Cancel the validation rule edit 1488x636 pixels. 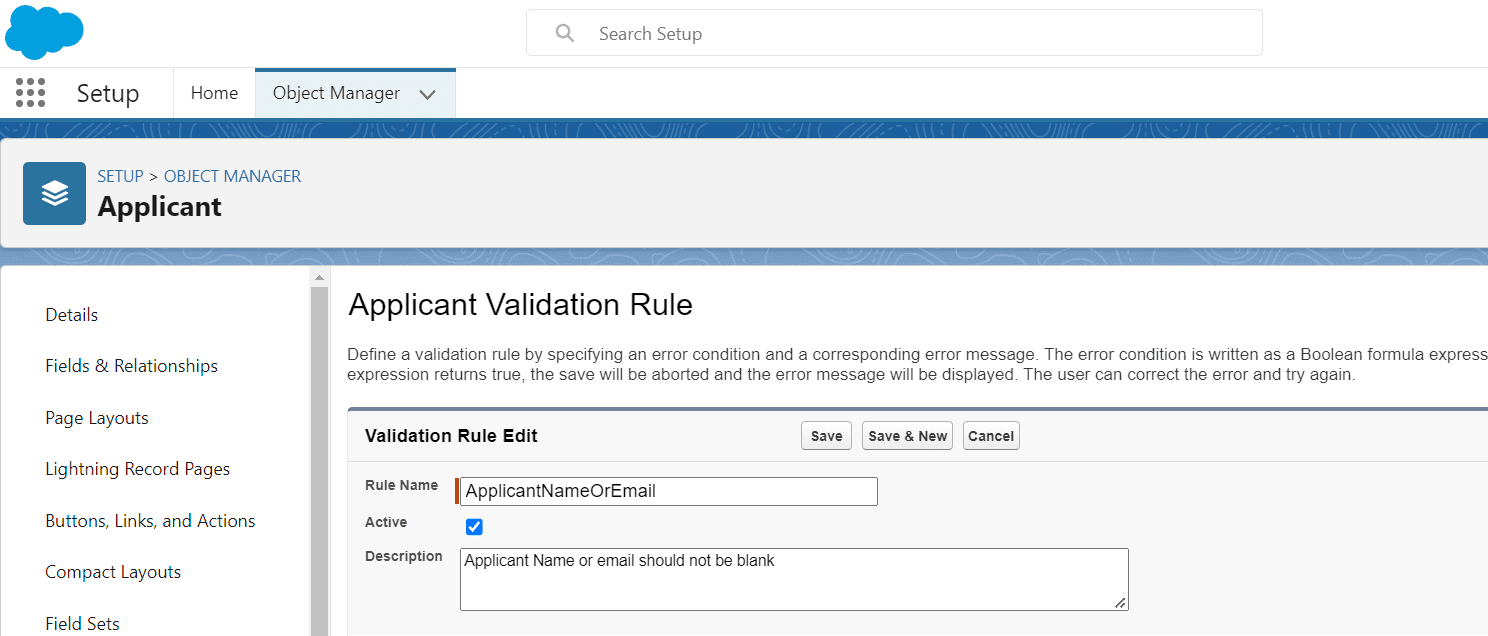pos(990,435)
